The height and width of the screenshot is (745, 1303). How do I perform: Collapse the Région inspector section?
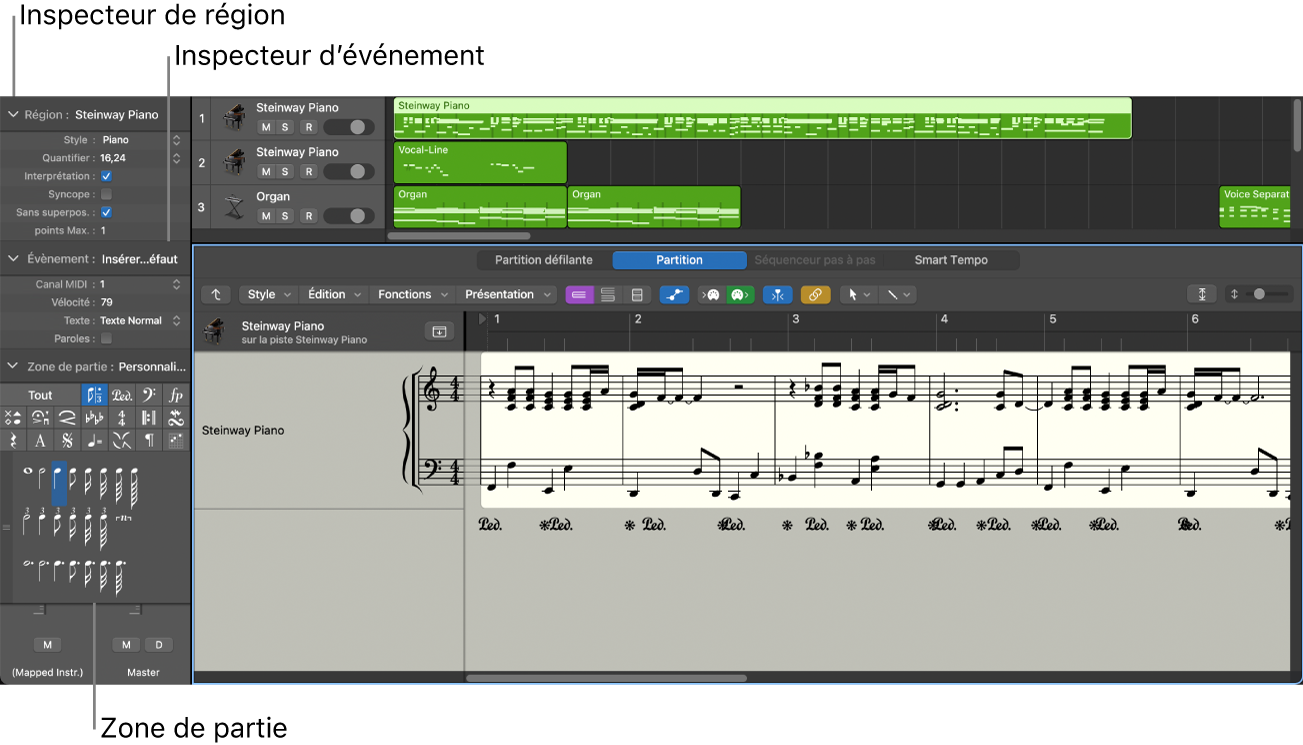click(13, 115)
